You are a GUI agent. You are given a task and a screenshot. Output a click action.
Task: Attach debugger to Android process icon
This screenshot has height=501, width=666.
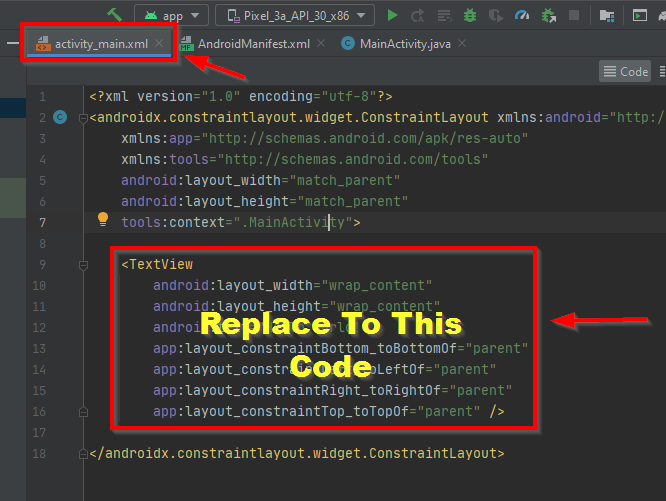(549, 16)
